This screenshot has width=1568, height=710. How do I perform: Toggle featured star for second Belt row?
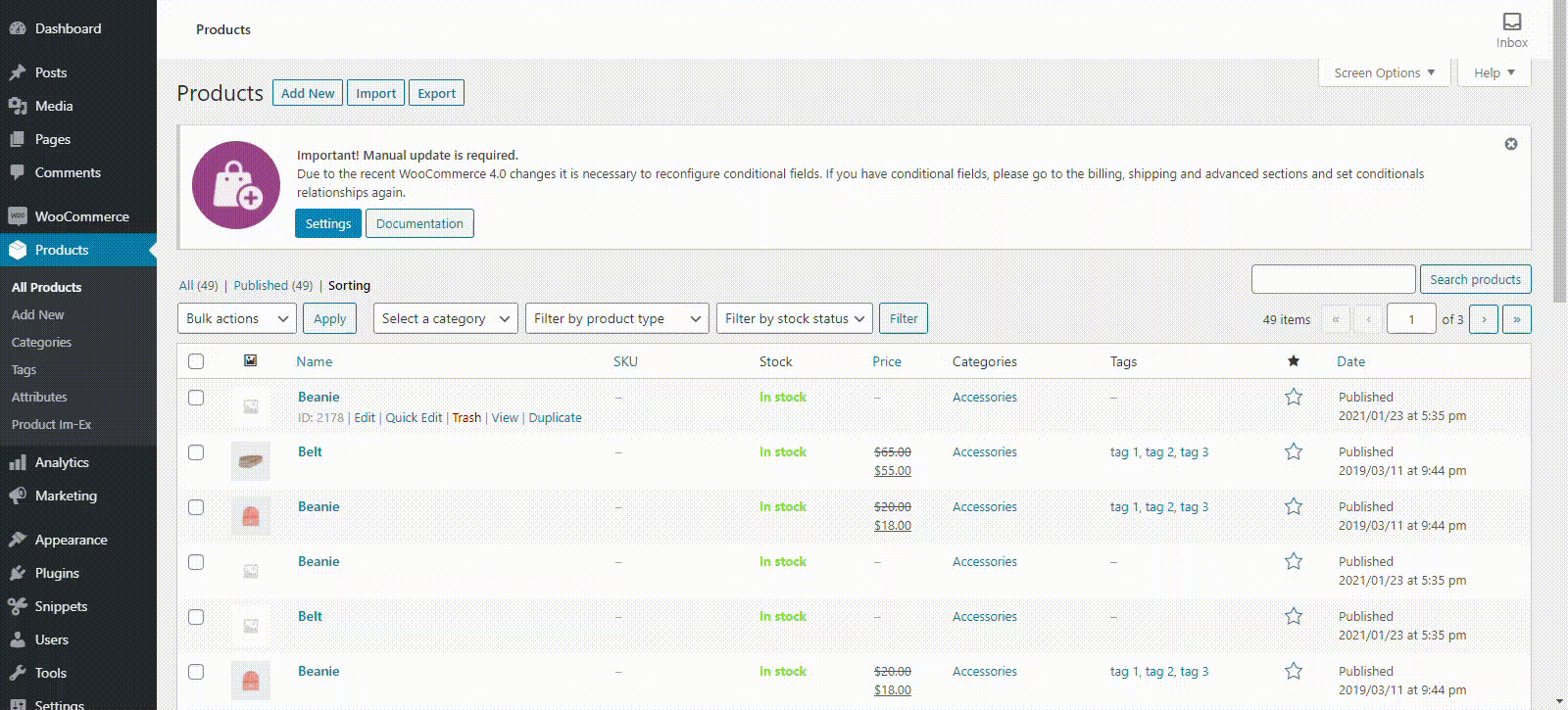pyautogui.click(x=1294, y=616)
